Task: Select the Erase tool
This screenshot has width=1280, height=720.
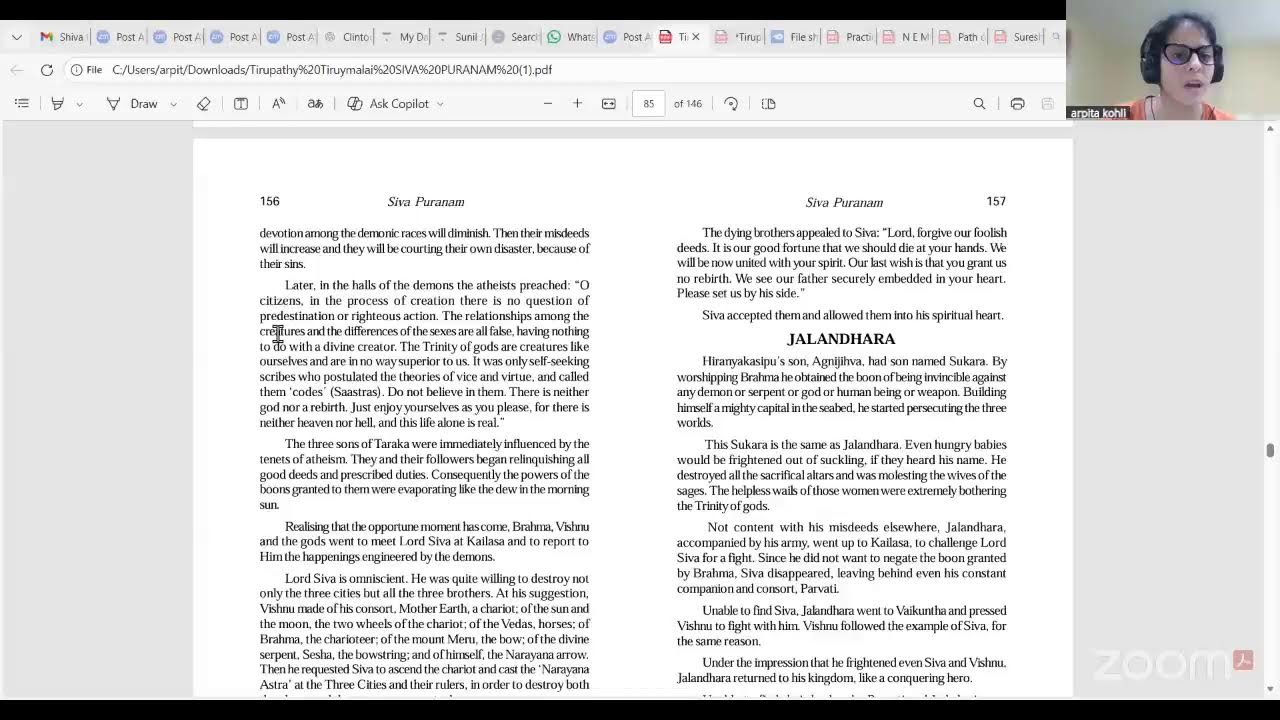Action: point(203,103)
